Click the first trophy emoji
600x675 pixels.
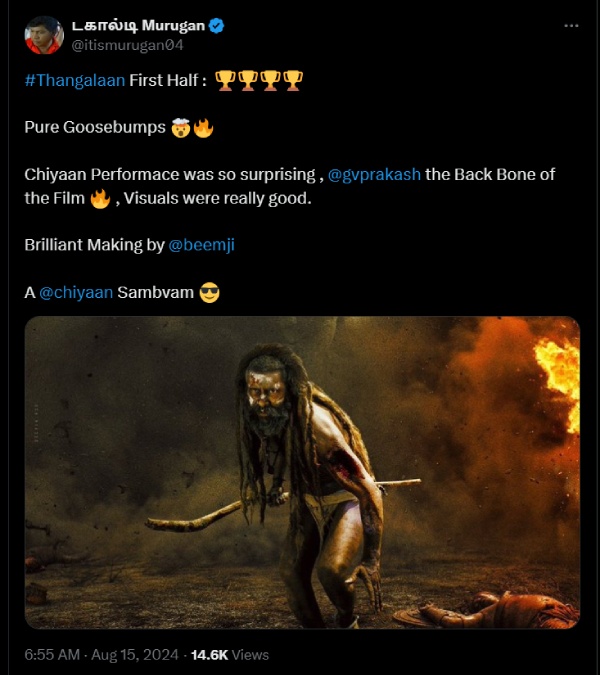[x=225, y=81]
